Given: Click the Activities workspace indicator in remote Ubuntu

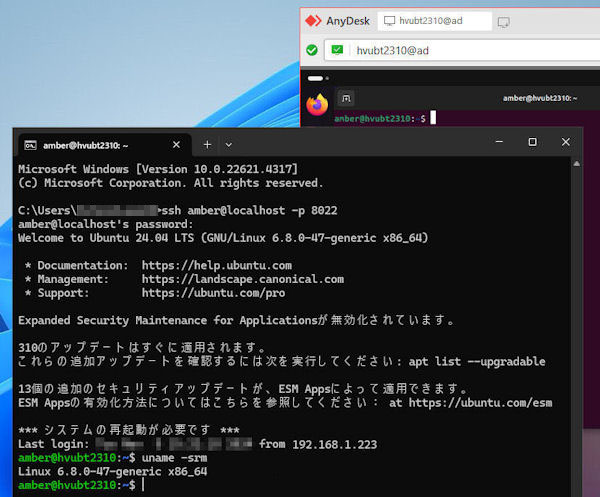Looking at the screenshot, I should coord(318,78).
